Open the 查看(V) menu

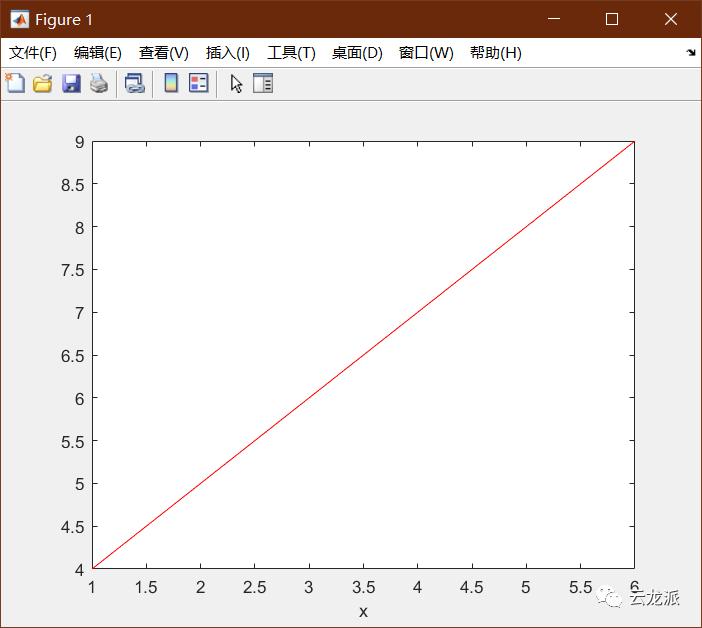(163, 53)
